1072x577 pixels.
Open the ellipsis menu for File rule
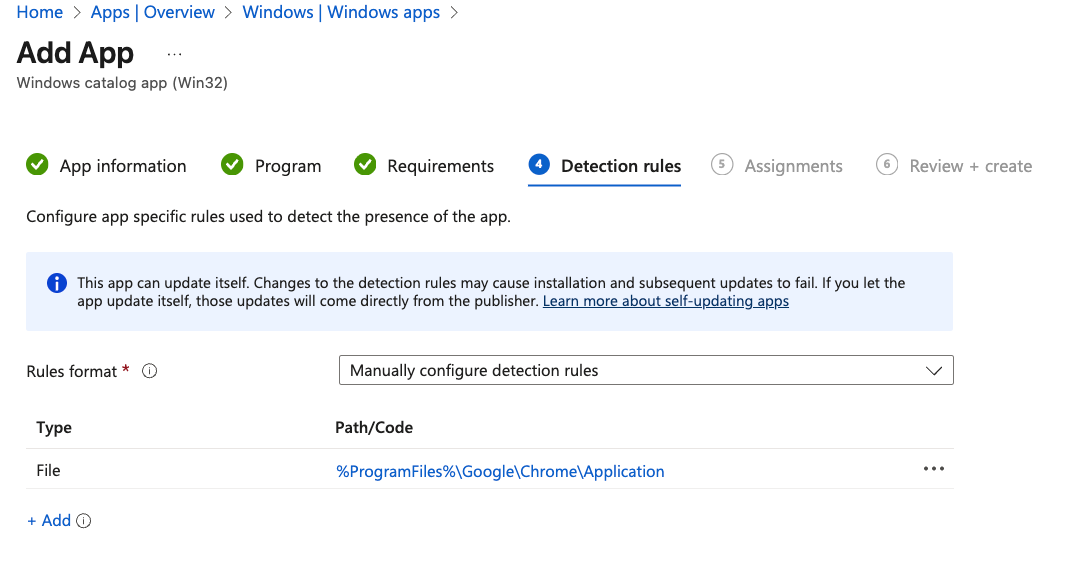click(x=934, y=469)
